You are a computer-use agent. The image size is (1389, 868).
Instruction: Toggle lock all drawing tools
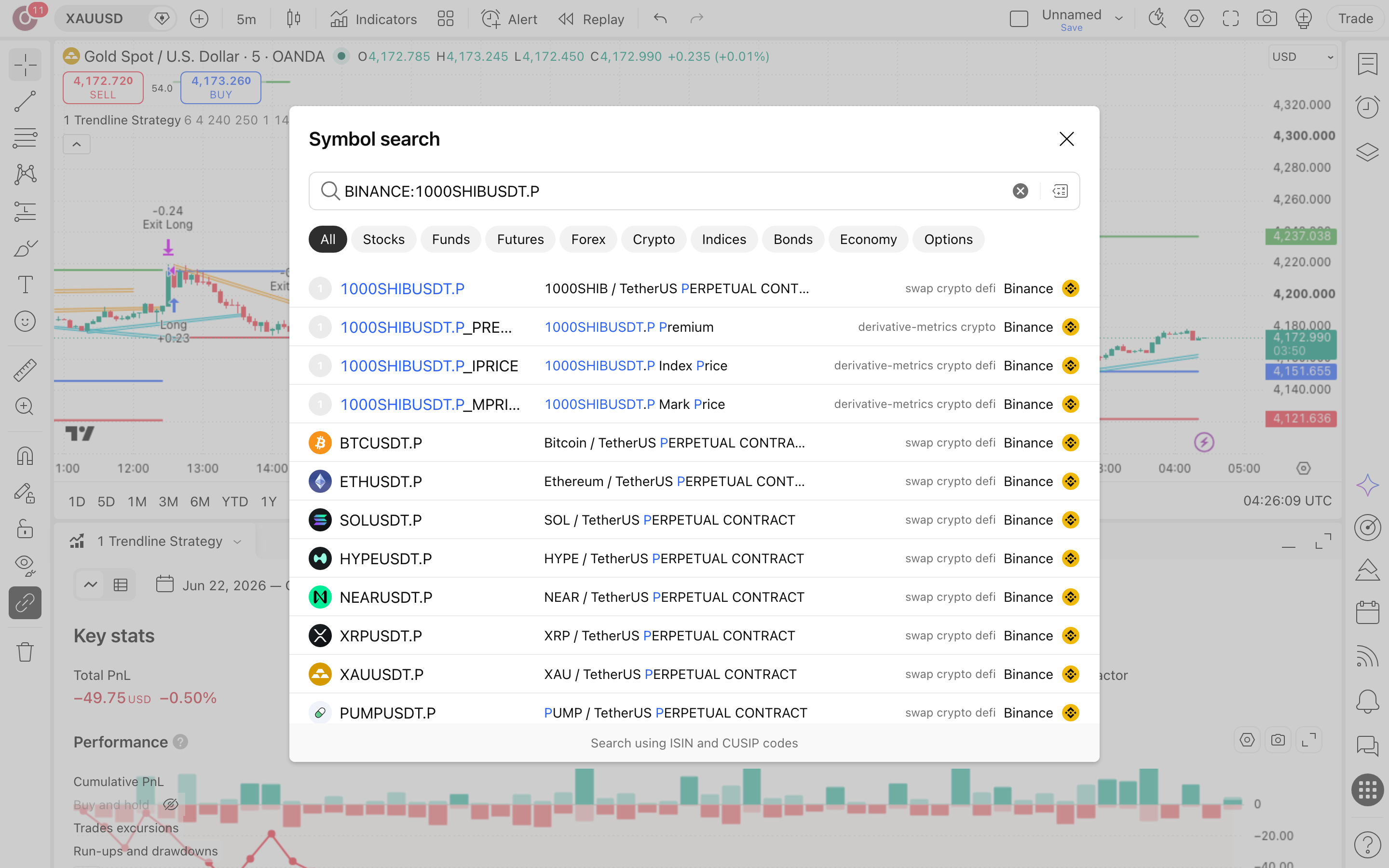pyautogui.click(x=25, y=528)
